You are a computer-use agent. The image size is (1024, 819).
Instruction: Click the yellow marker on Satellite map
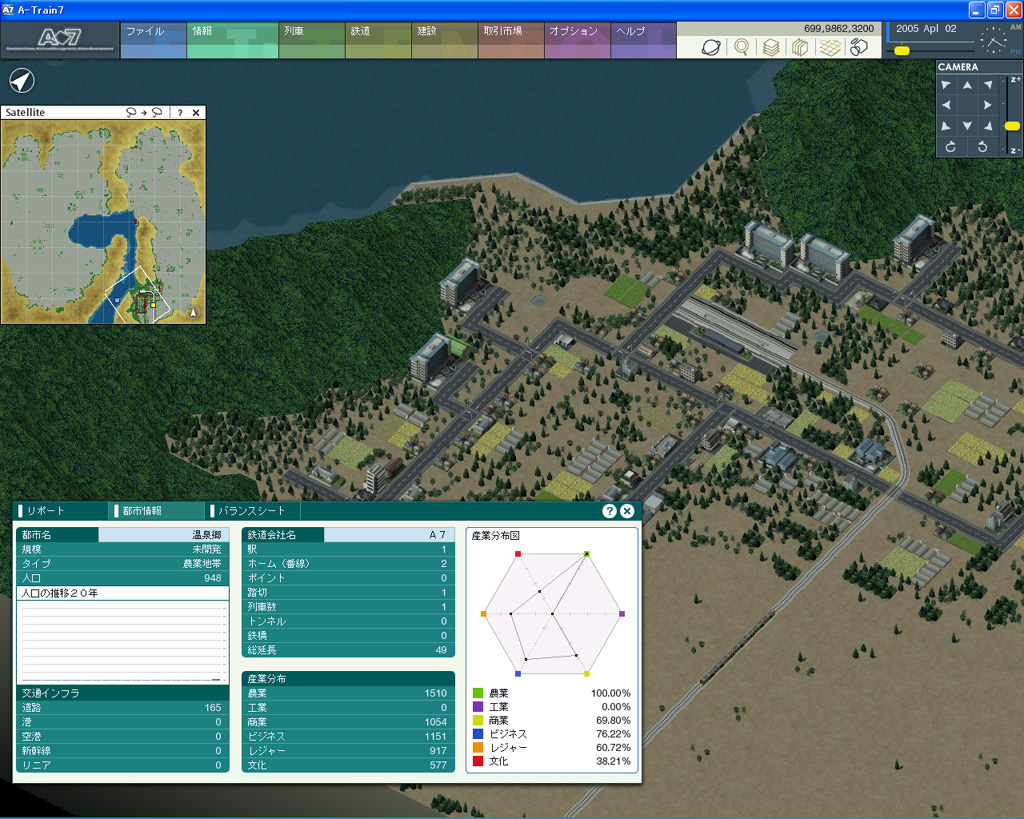coord(153,305)
